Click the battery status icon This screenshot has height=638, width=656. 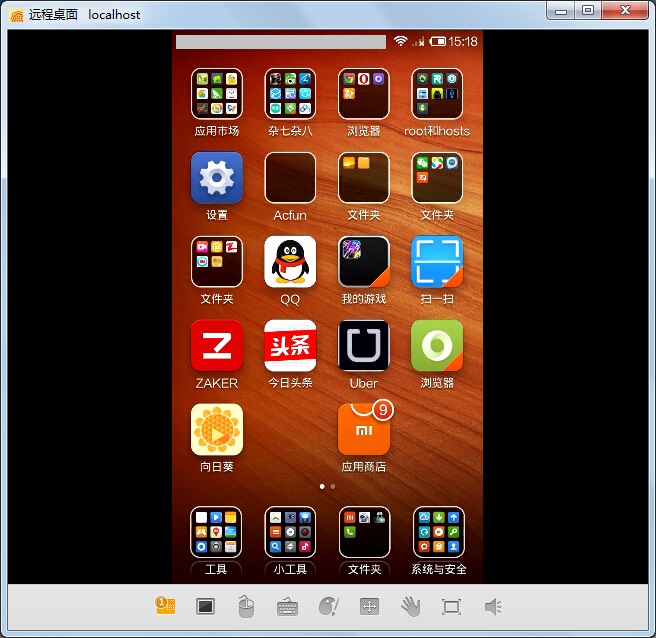(x=438, y=41)
